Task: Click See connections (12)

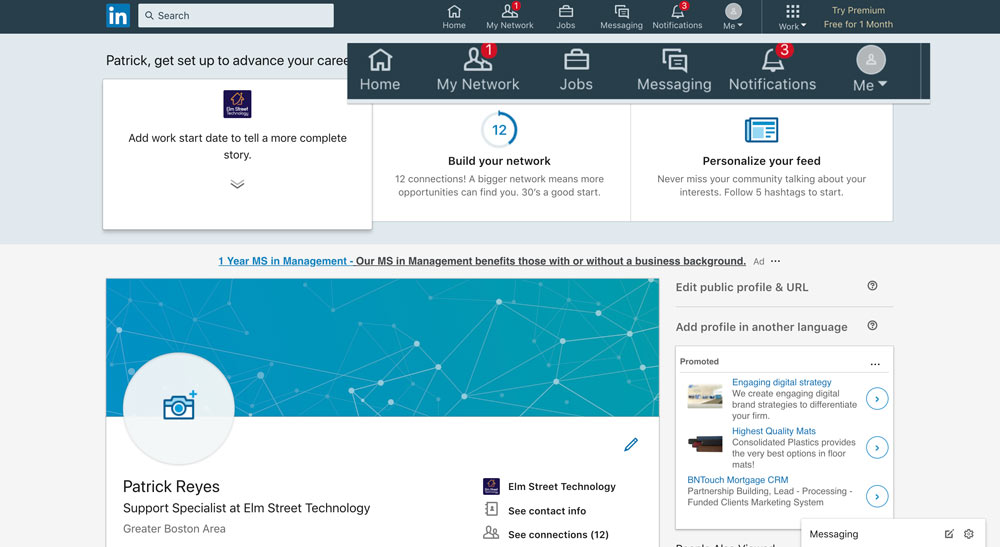Action: coord(557,534)
